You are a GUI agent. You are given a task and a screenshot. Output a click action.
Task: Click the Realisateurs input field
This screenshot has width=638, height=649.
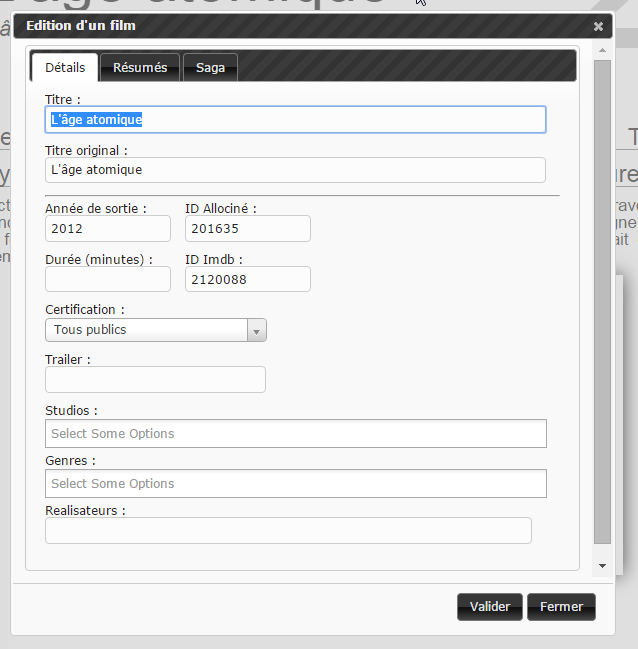pos(288,530)
